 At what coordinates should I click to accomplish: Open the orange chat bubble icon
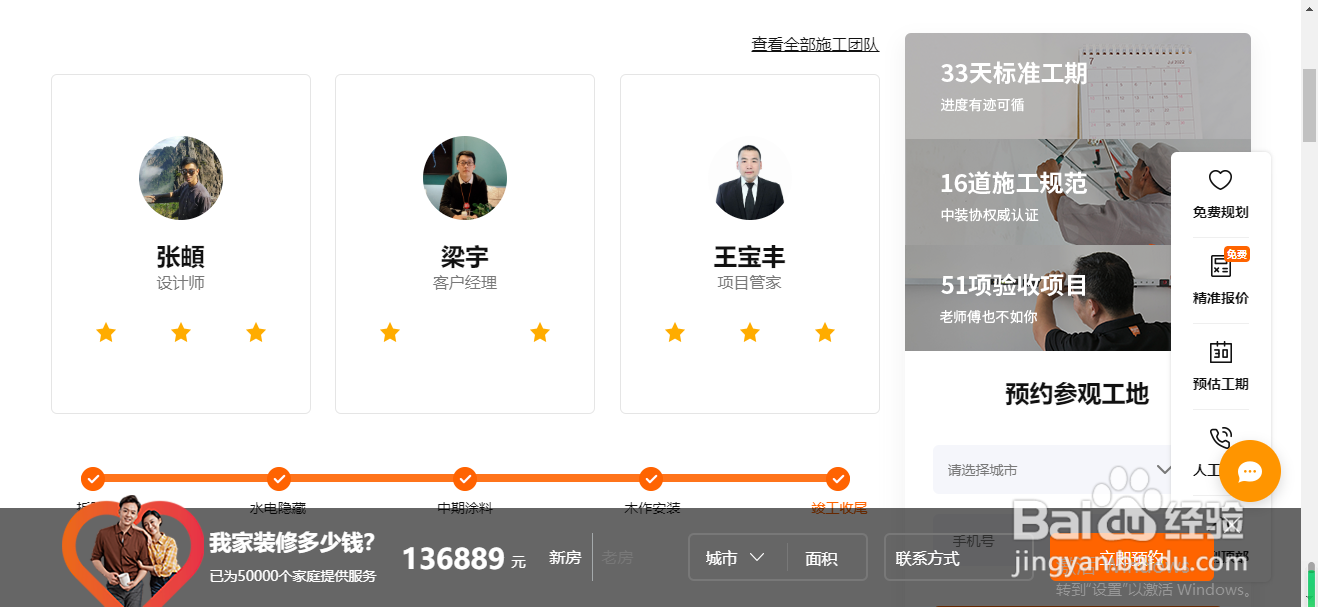[1249, 471]
